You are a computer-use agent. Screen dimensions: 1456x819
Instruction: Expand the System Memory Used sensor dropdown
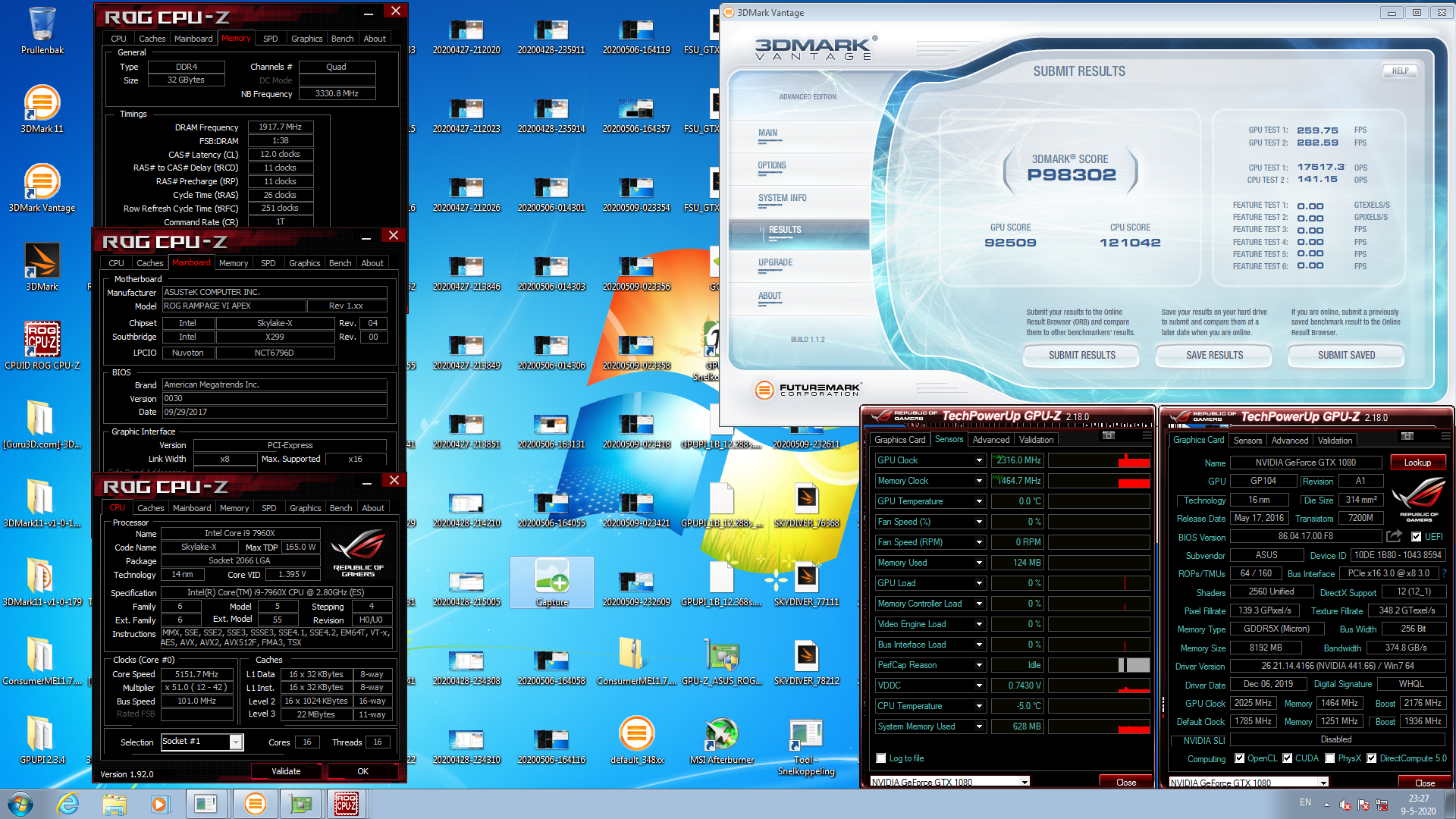click(x=979, y=726)
